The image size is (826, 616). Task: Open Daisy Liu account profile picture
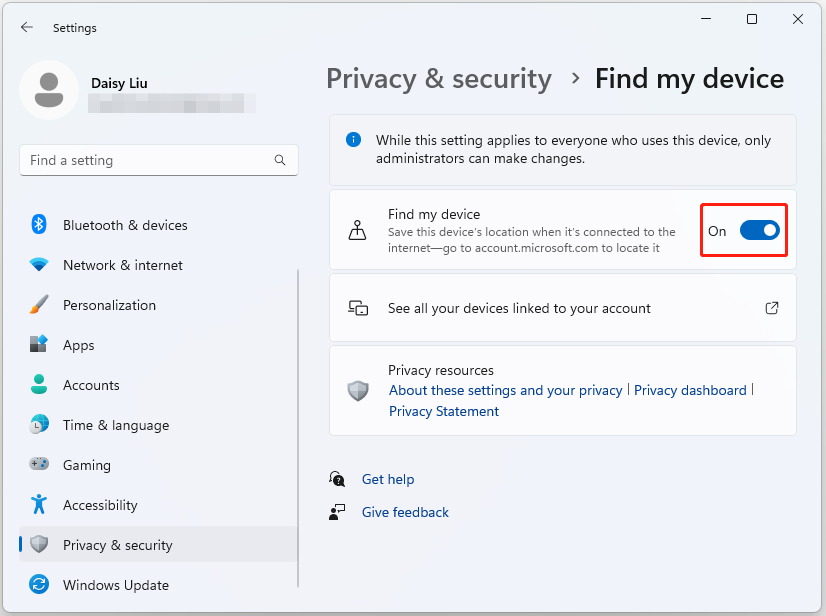tap(49, 90)
